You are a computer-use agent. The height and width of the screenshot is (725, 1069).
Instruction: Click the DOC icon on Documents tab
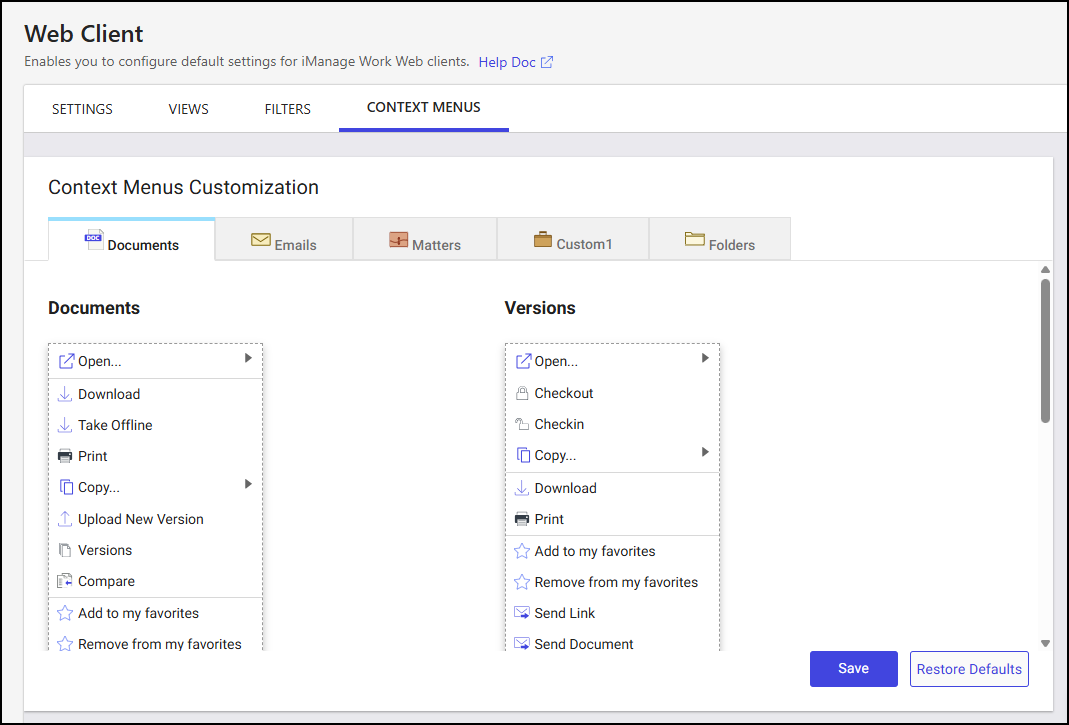pyautogui.click(x=94, y=239)
